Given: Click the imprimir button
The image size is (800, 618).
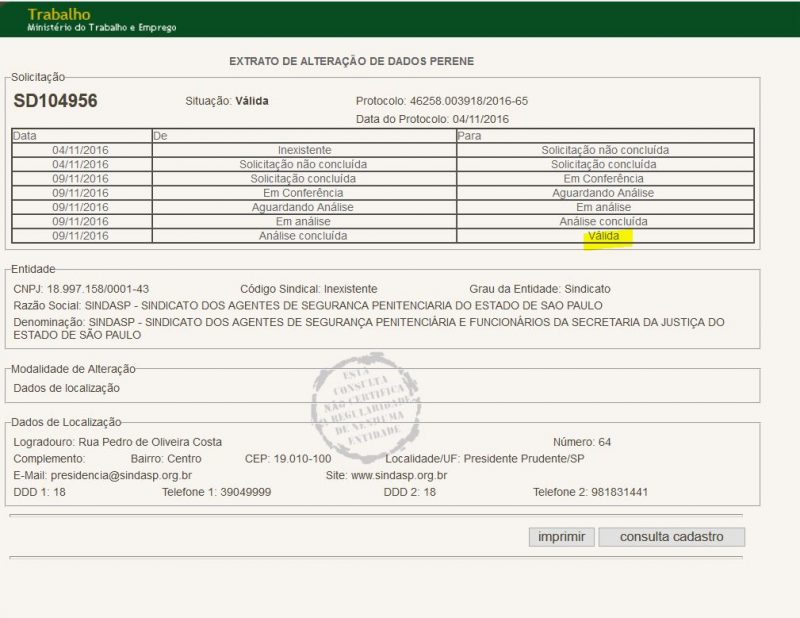Looking at the screenshot, I should pyautogui.click(x=561, y=537).
